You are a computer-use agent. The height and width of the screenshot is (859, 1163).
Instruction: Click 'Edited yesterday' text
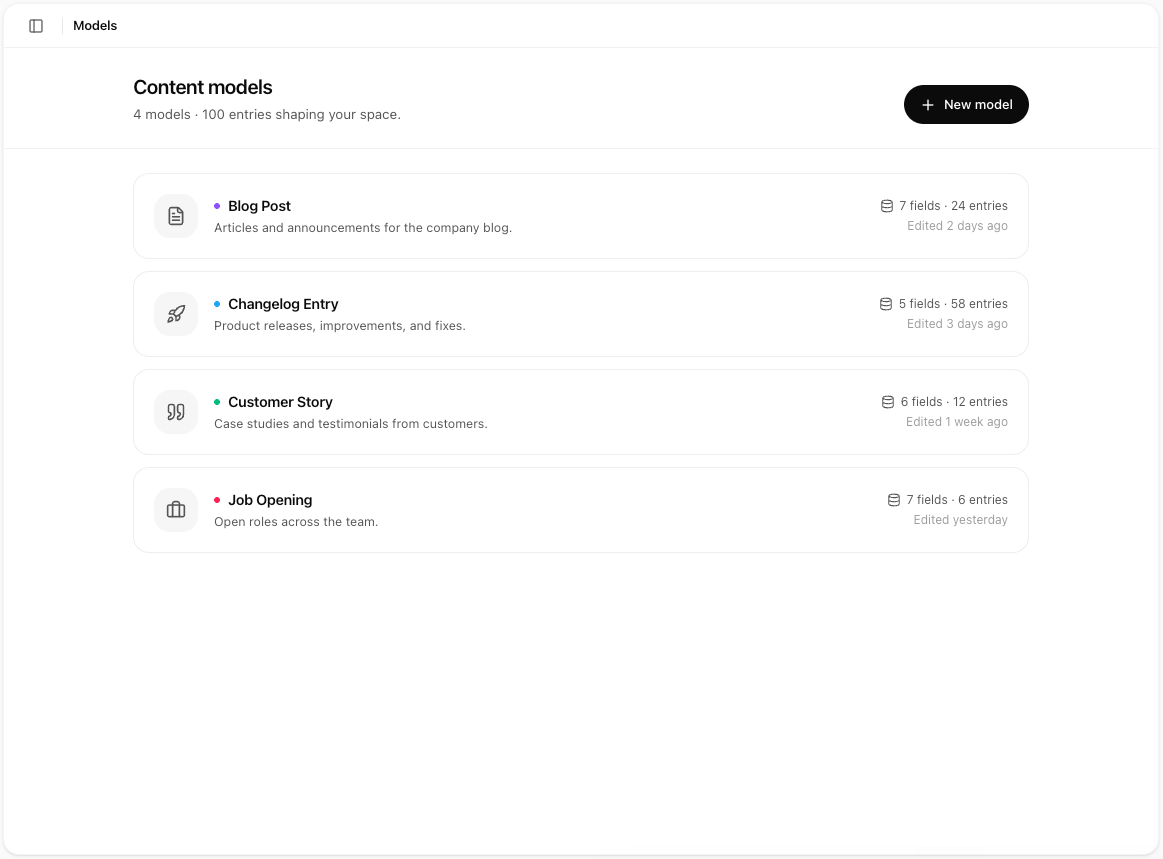point(961,519)
